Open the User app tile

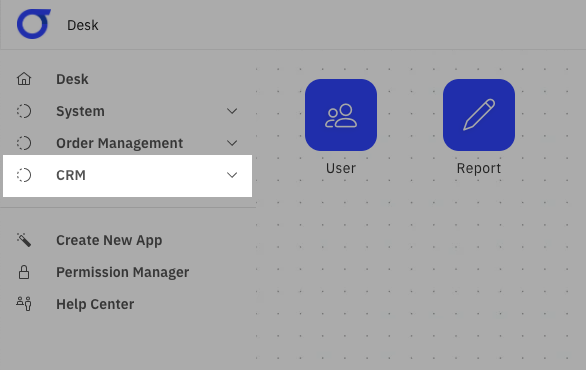click(x=341, y=115)
